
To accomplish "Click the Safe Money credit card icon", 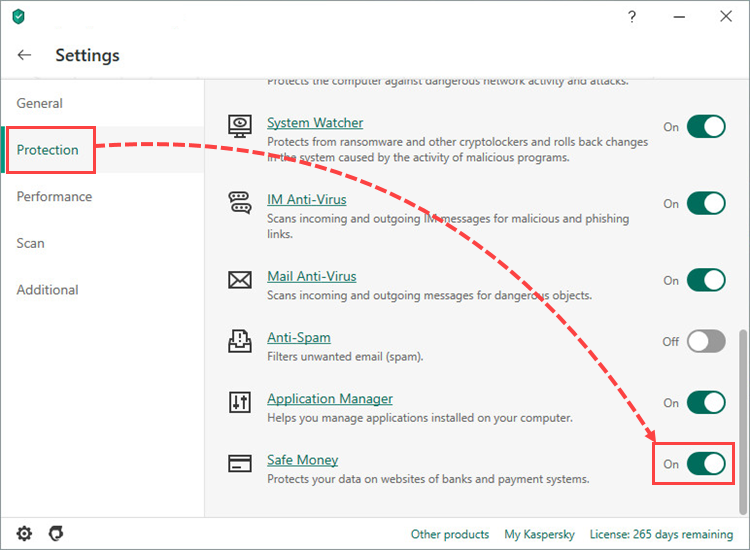I will click(x=240, y=463).
